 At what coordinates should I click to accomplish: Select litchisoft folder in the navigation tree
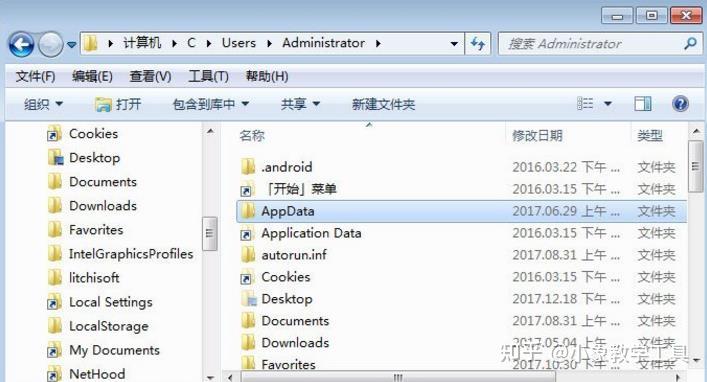click(94, 277)
